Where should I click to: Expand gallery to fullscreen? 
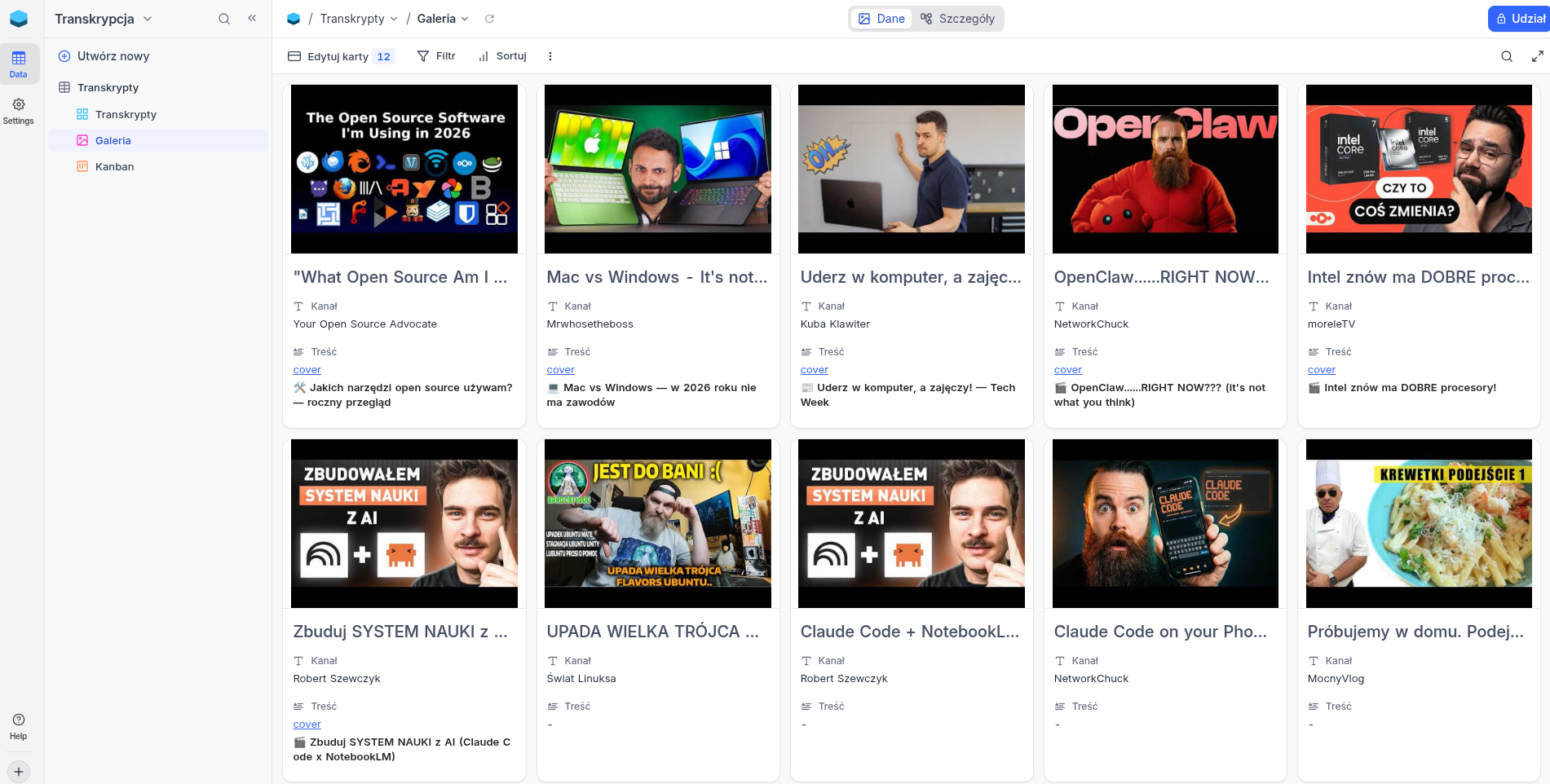pyautogui.click(x=1537, y=56)
